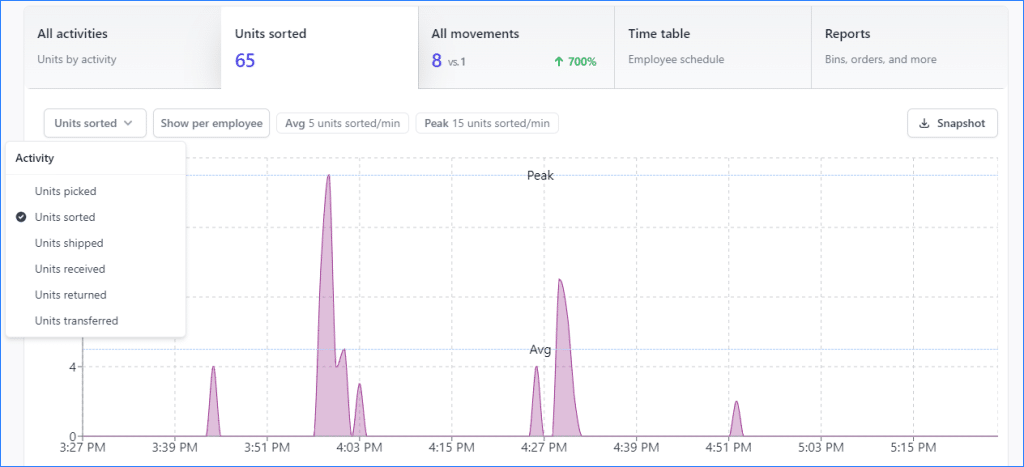Click the 3:39 PM axis label
This screenshot has height=467, width=1024.
click(174, 448)
